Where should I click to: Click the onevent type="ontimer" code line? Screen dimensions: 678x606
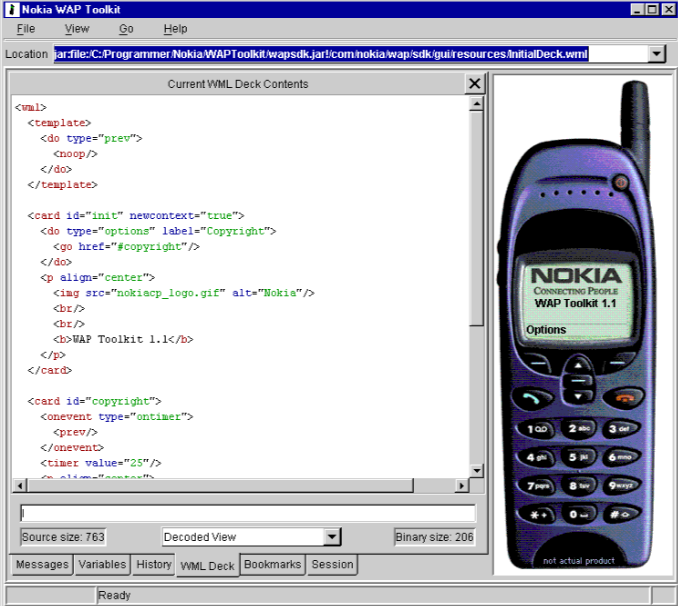tap(117, 417)
